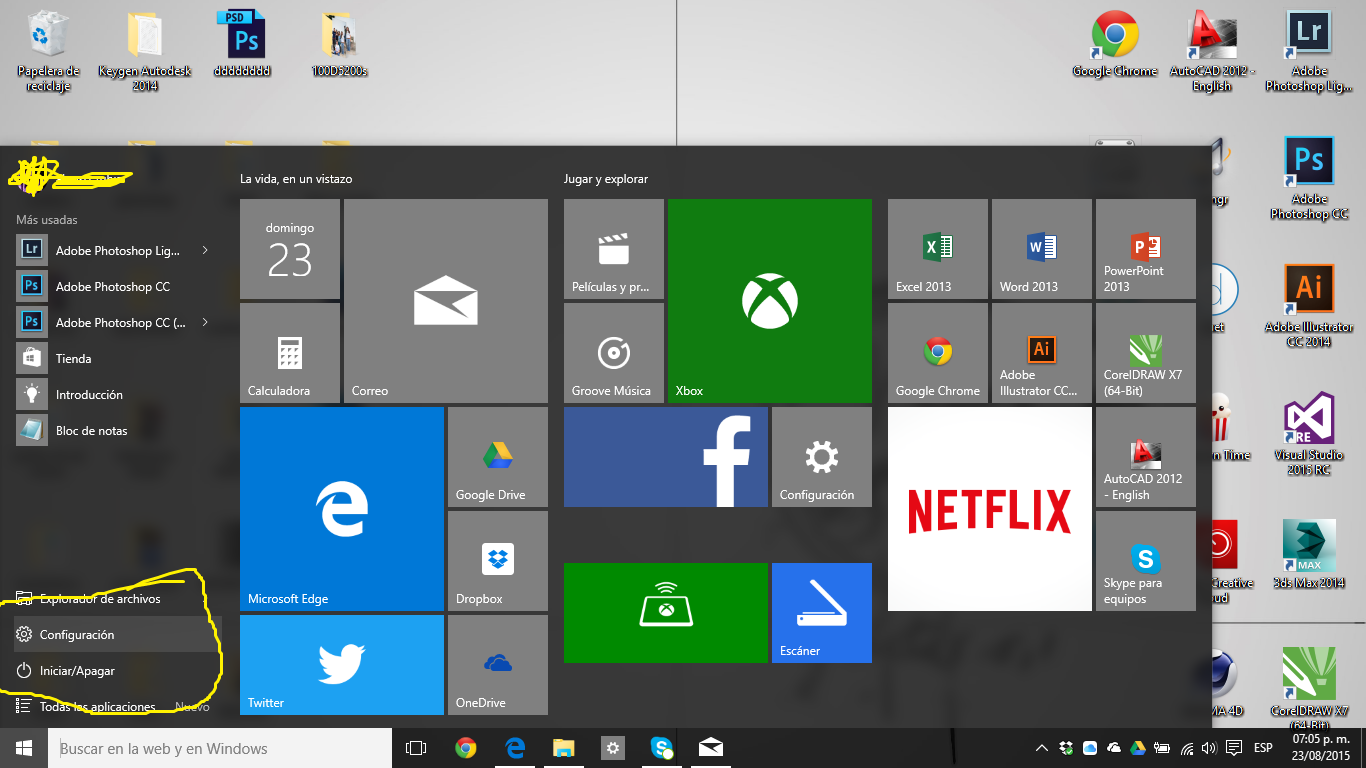
Task: Open Edge from the taskbar
Action: [x=515, y=748]
